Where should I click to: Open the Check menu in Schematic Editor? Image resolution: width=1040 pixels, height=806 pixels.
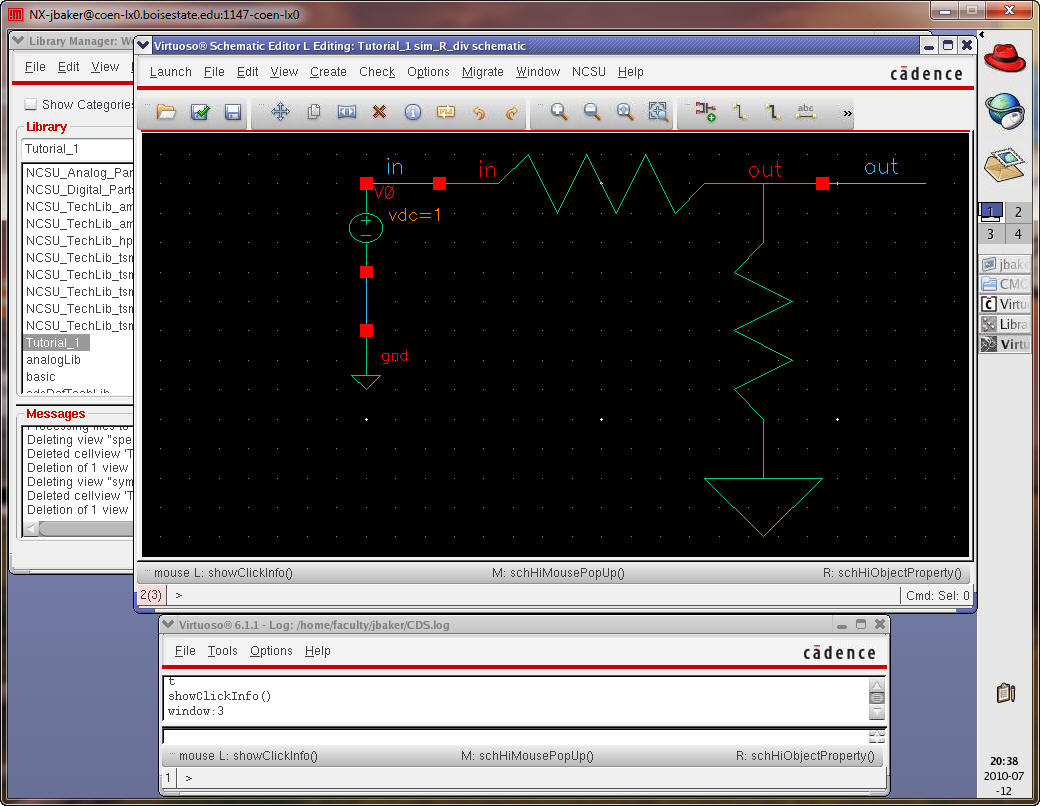377,72
